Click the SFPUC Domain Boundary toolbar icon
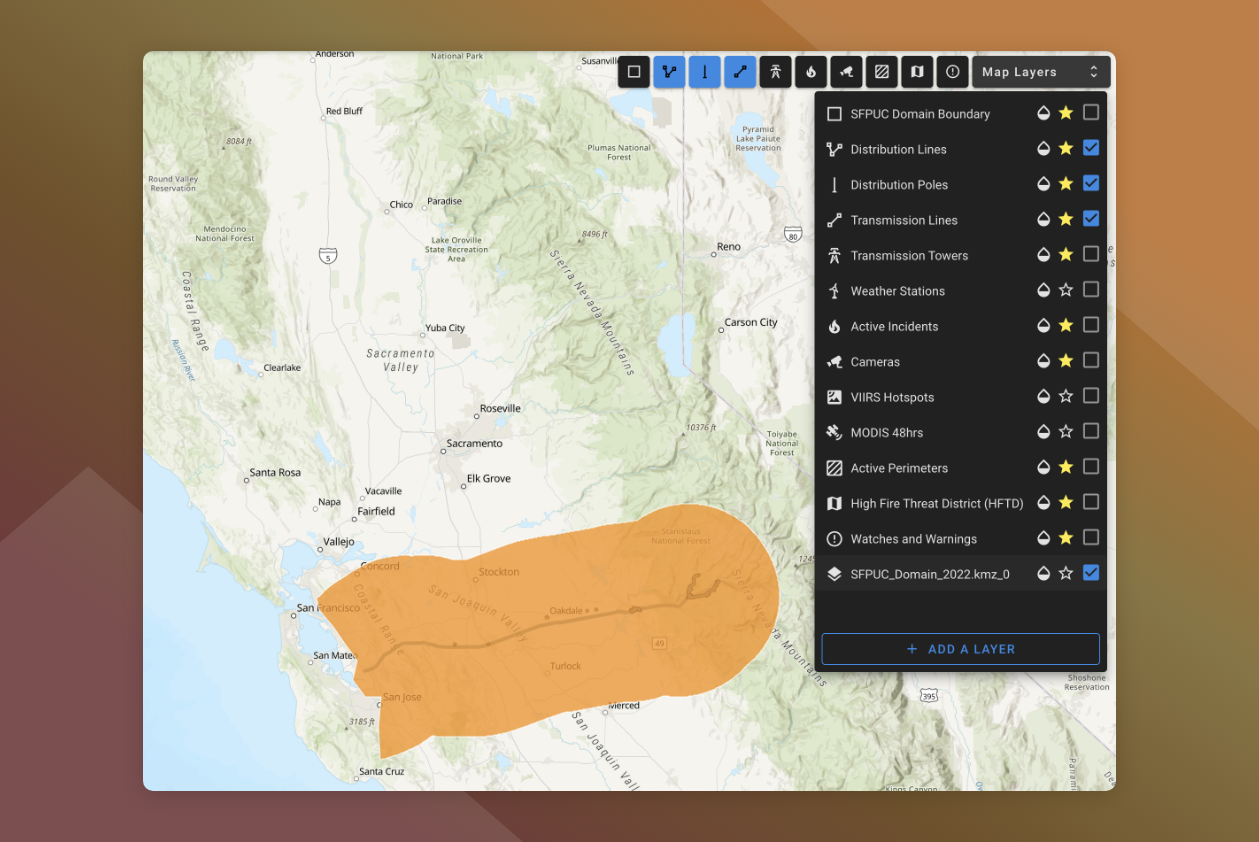Image resolution: width=1259 pixels, height=842 pixels. pos(634,72)
